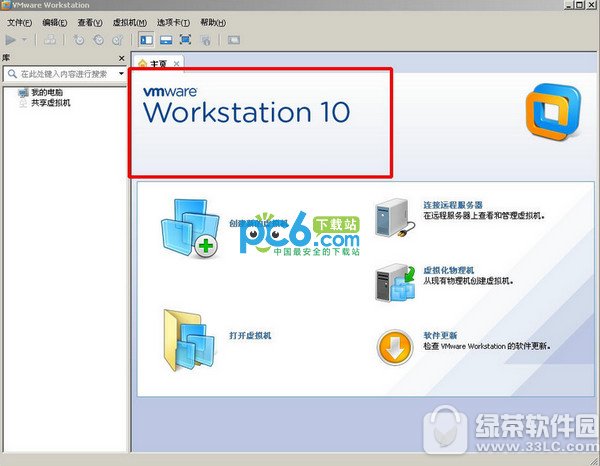Select 我的电脑 in the library tree
Viewport: 600px width, 466px height.
pos(46,92)
